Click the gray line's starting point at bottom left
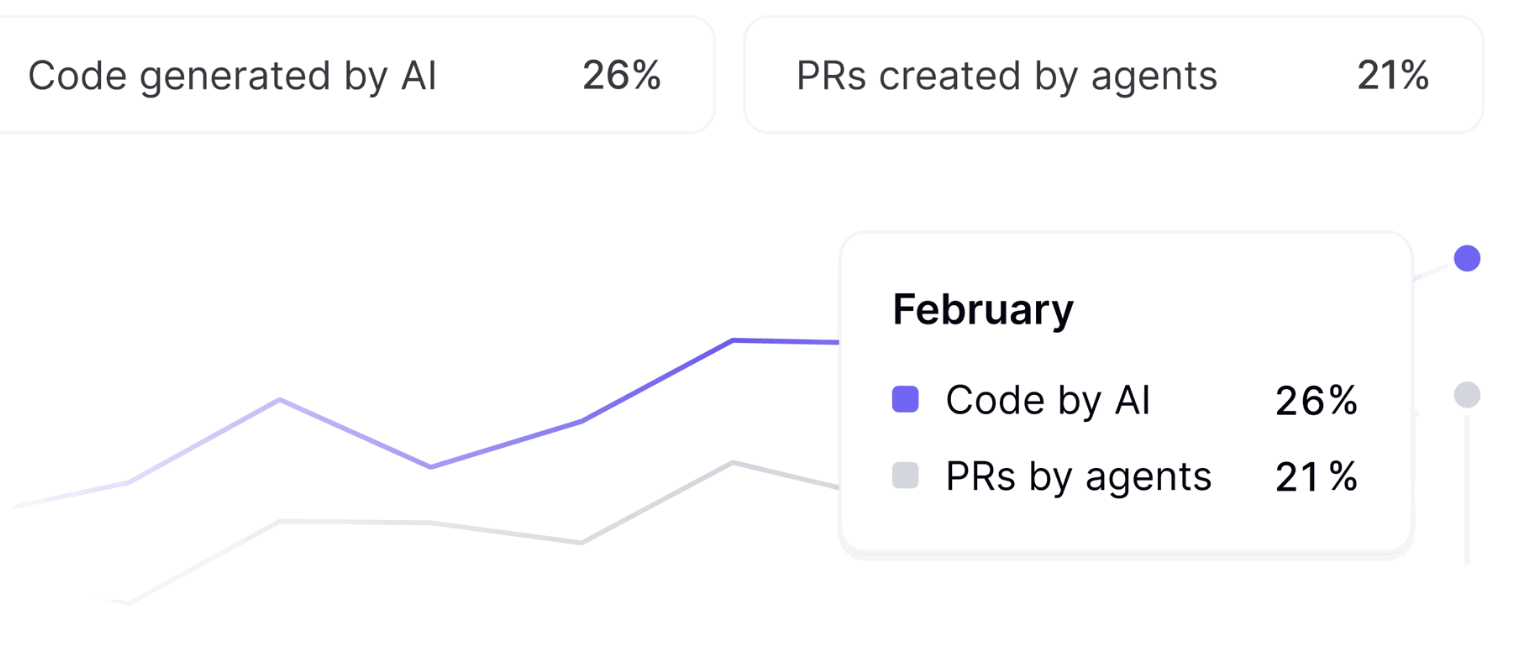The height and width of the screenshot is (656, 1531). (x=127, y=603)
